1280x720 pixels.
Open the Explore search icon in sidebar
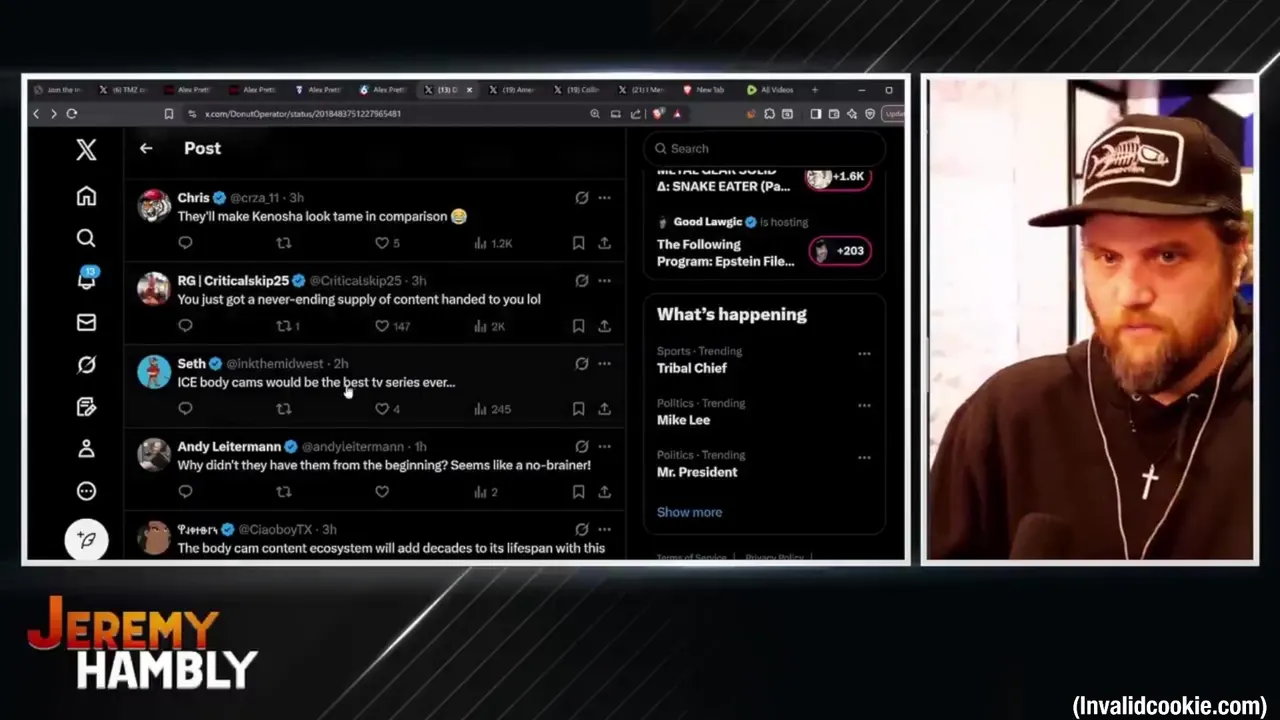pyautogui.click(x=86, y=238)
